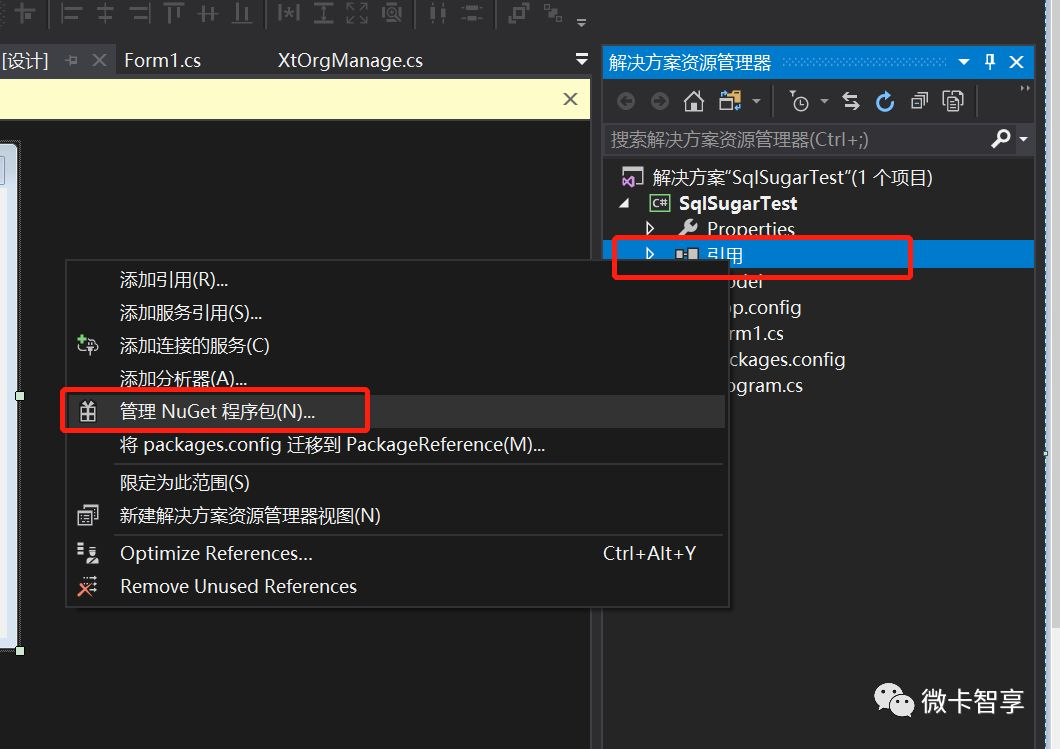Expand the 引用 references node
The width and height of the screenshot is (1060, 749).
click(650, 254)
